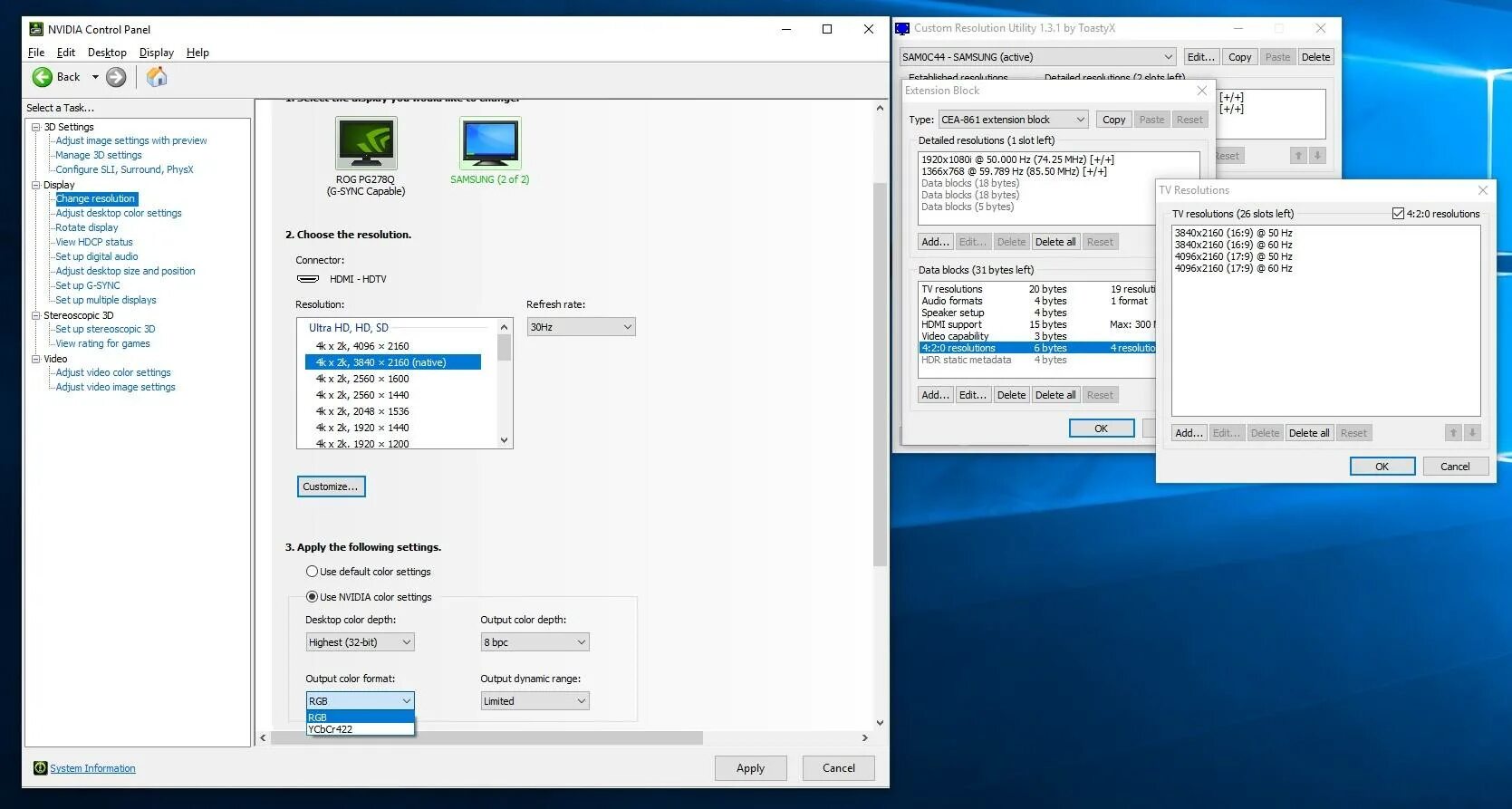Toggle the 4:2:0 resolutions checkbox

1398,214
